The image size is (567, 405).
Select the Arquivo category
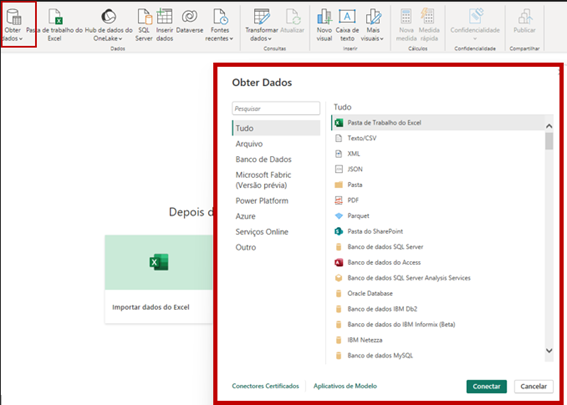tap(276, 144)
